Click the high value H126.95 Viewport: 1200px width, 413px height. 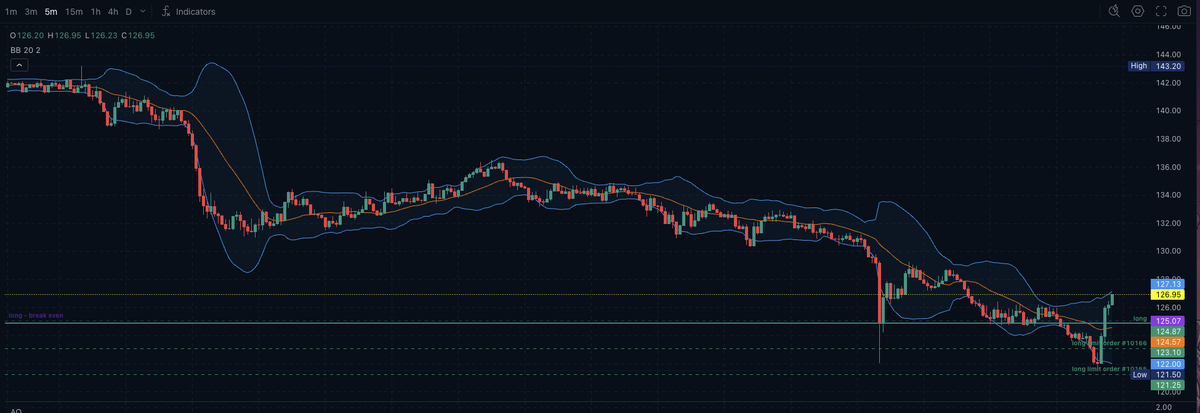coord(65,35)
